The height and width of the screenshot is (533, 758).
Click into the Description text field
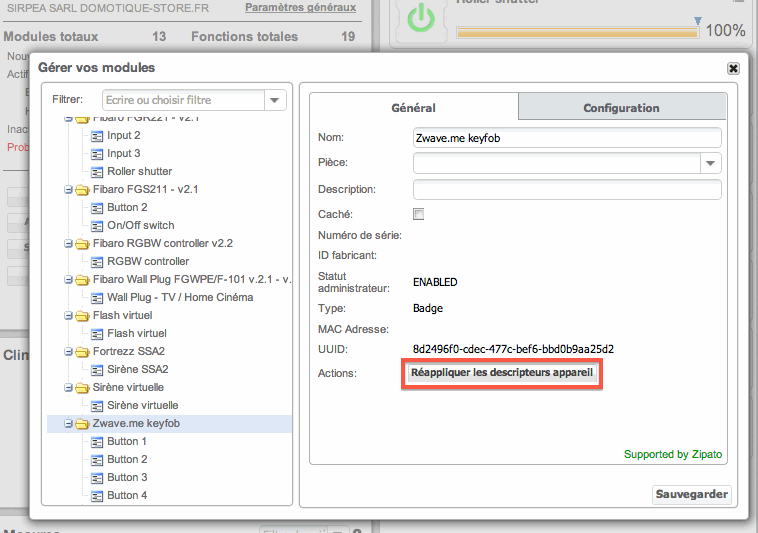tap(566, 189)
